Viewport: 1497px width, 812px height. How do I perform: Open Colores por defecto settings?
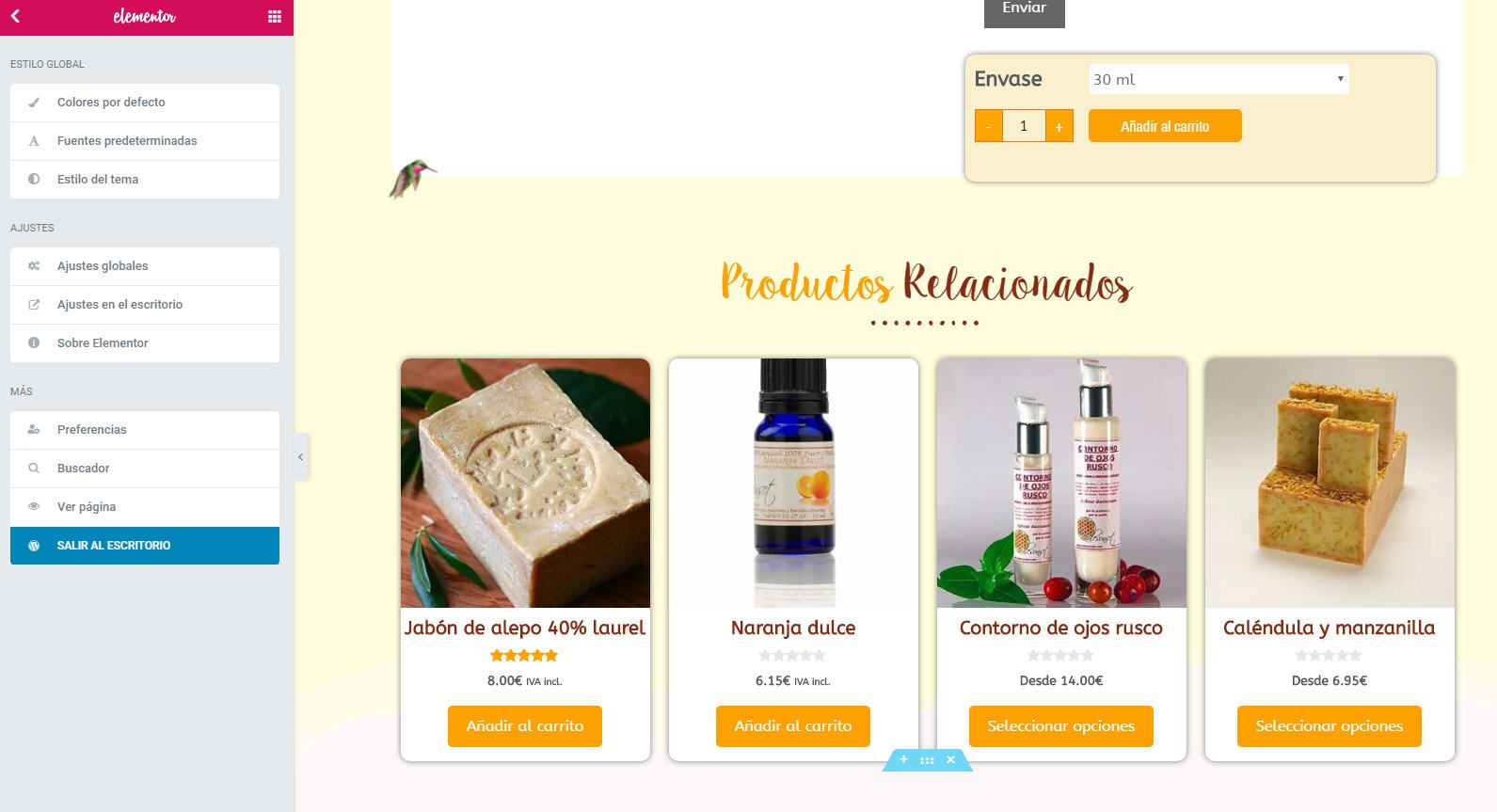point(145,103)
